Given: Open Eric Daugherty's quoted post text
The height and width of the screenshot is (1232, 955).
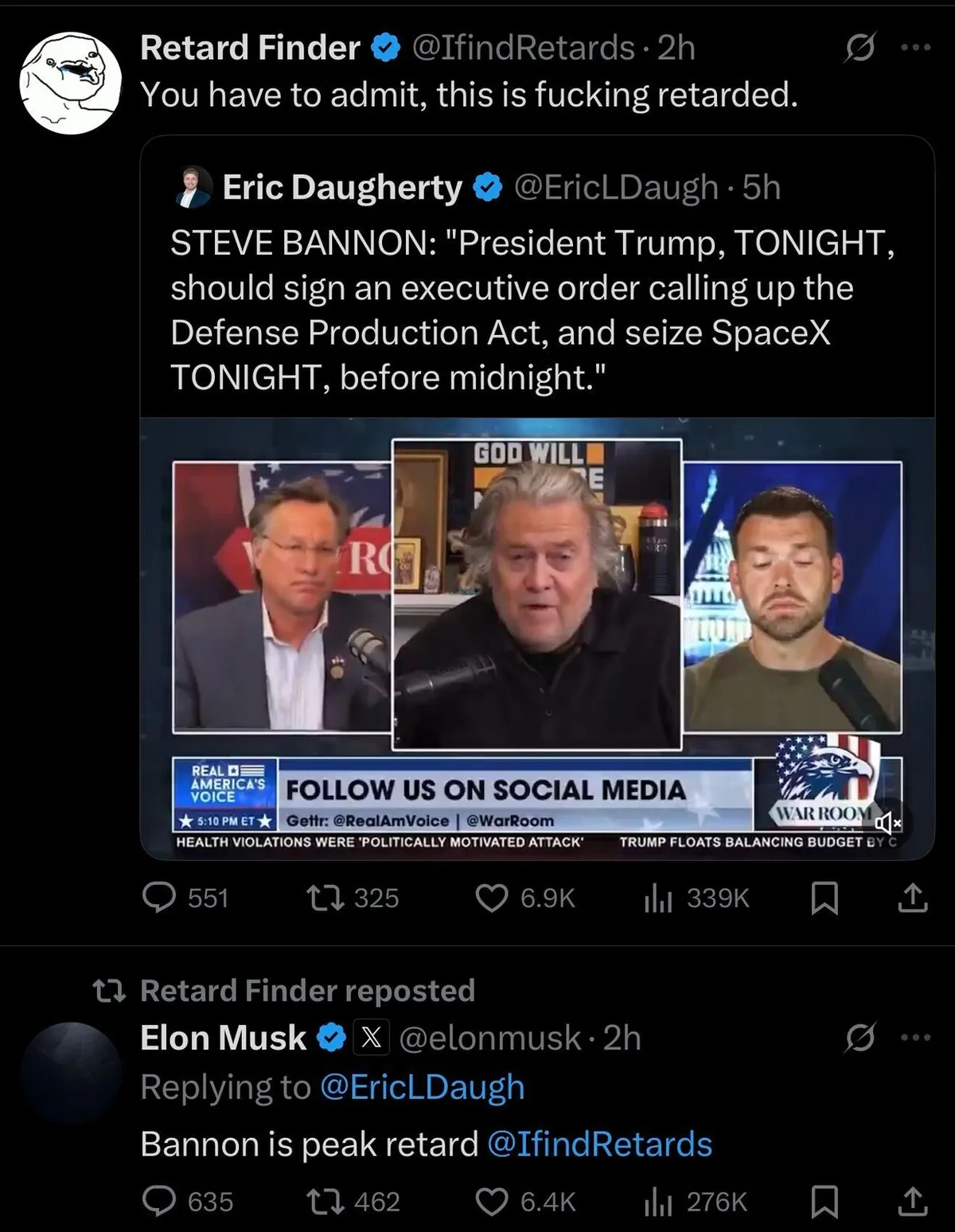Looking at the screenshot, I should click(x=532, y=310).
